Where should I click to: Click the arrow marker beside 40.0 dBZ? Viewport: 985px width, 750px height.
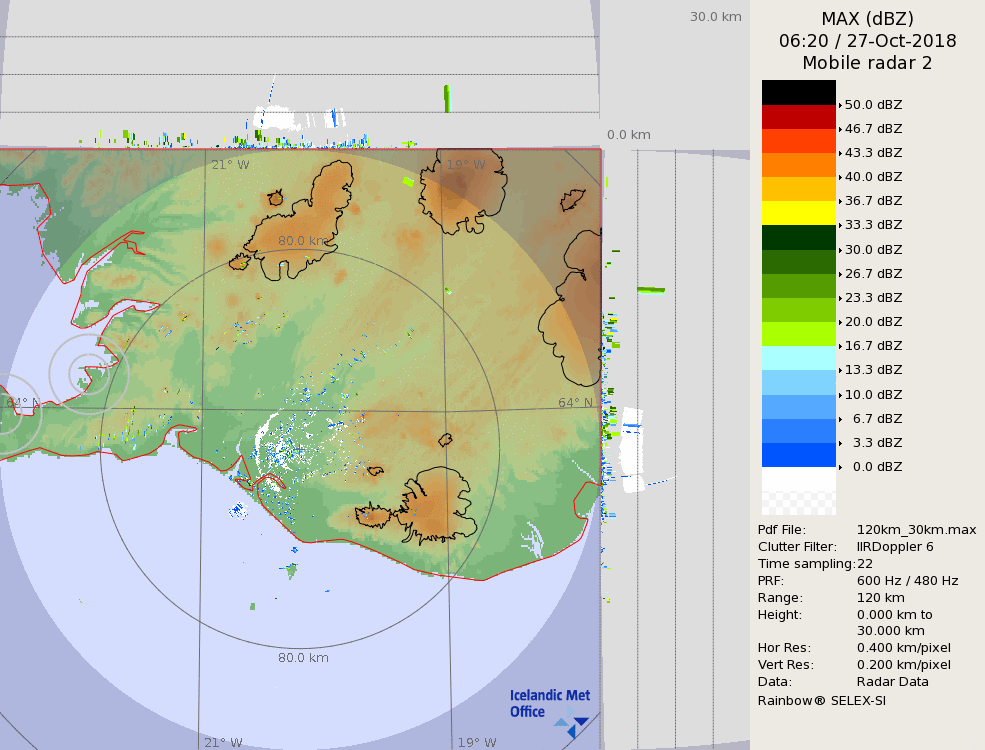click(840, 177)
